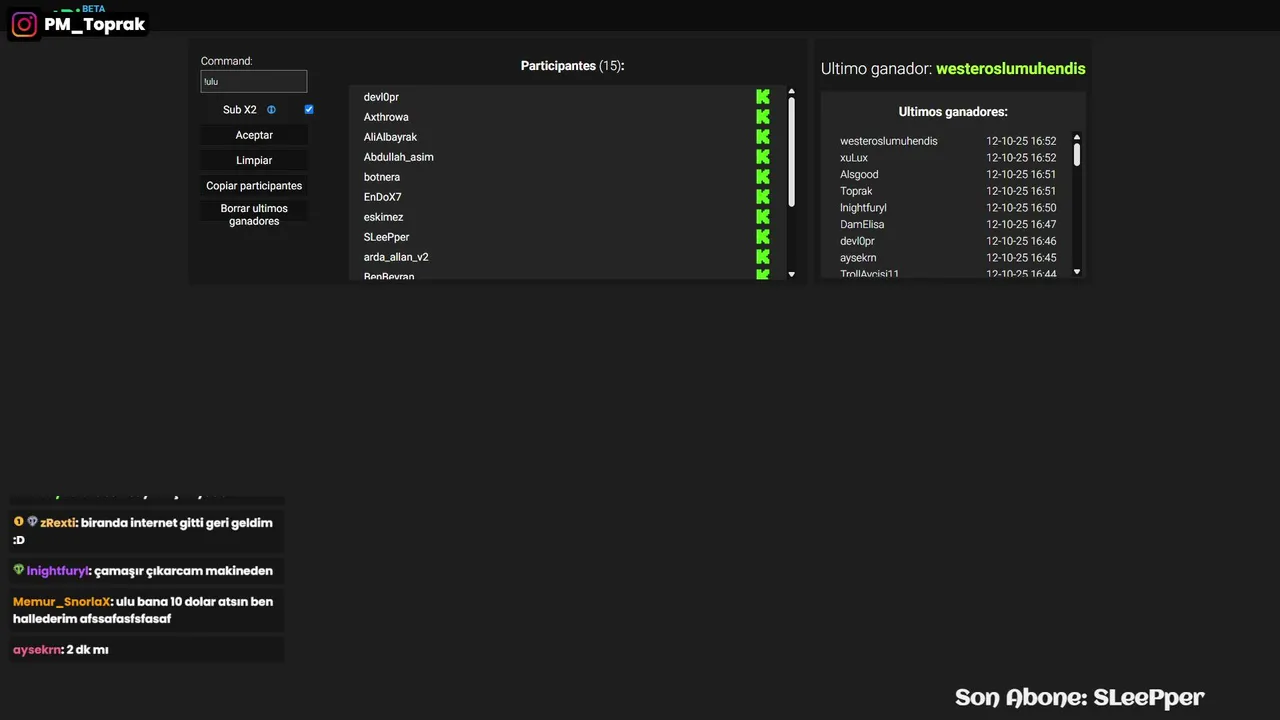The image size is (1280, 720).
Task: Select participant devl0pr
Action: pos(381,97)
